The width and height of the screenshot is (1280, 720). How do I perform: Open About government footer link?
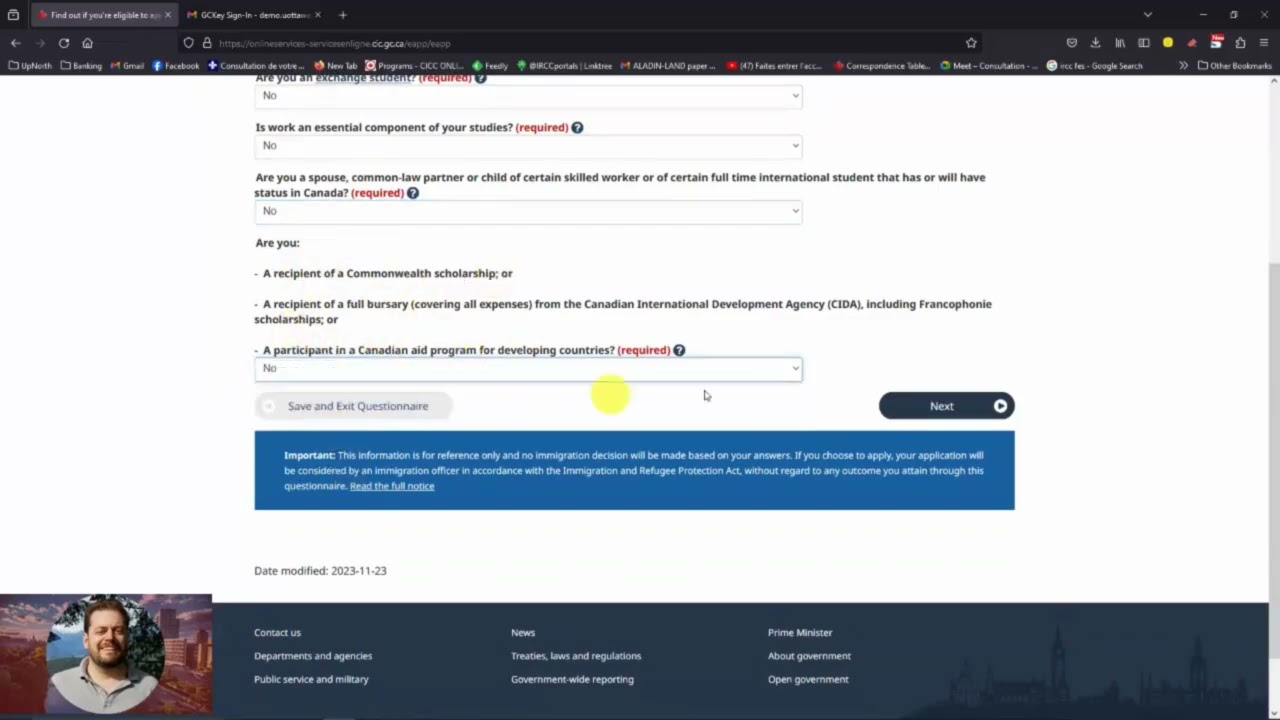pos(809,656)
